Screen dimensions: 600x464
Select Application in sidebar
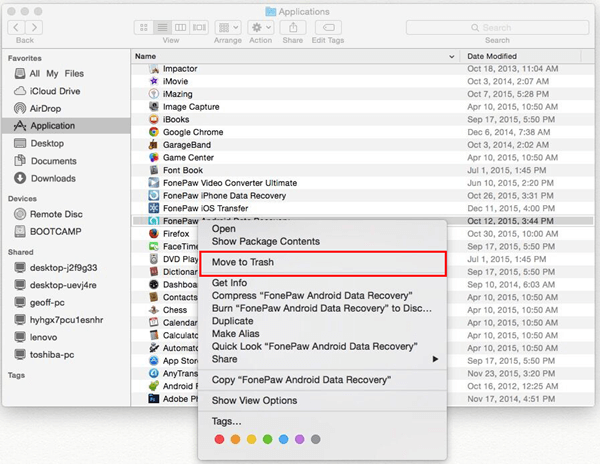pyautogui.click(x=66, y=126)
